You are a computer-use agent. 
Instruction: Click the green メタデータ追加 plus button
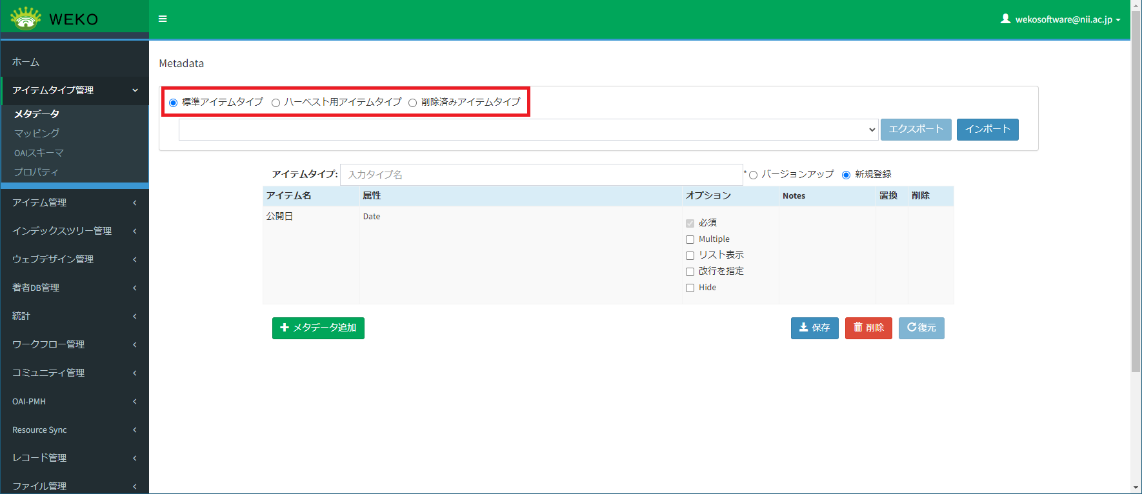[318, 328]
